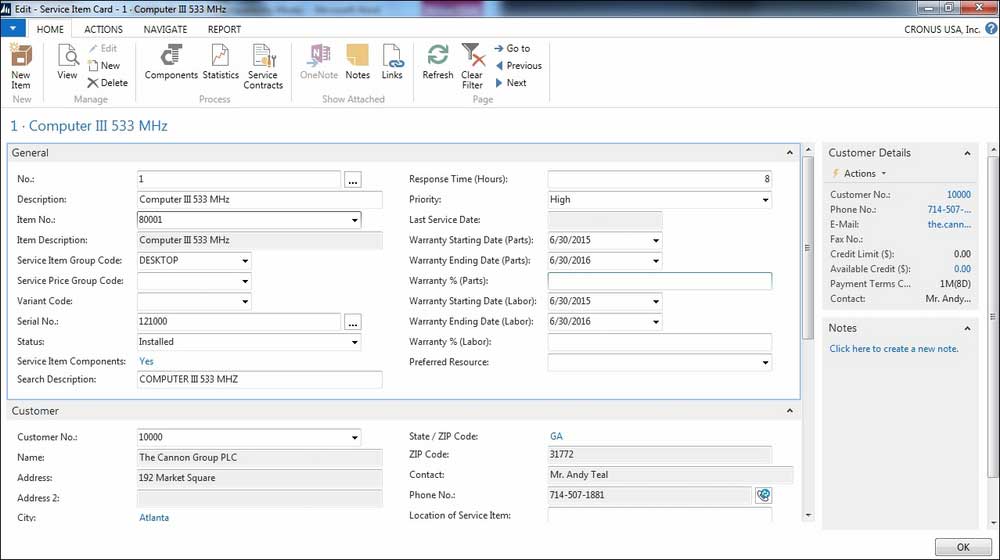Click the OneNote ribbon icon
This screenshot has width=1000, height=560.
point(319,62)
